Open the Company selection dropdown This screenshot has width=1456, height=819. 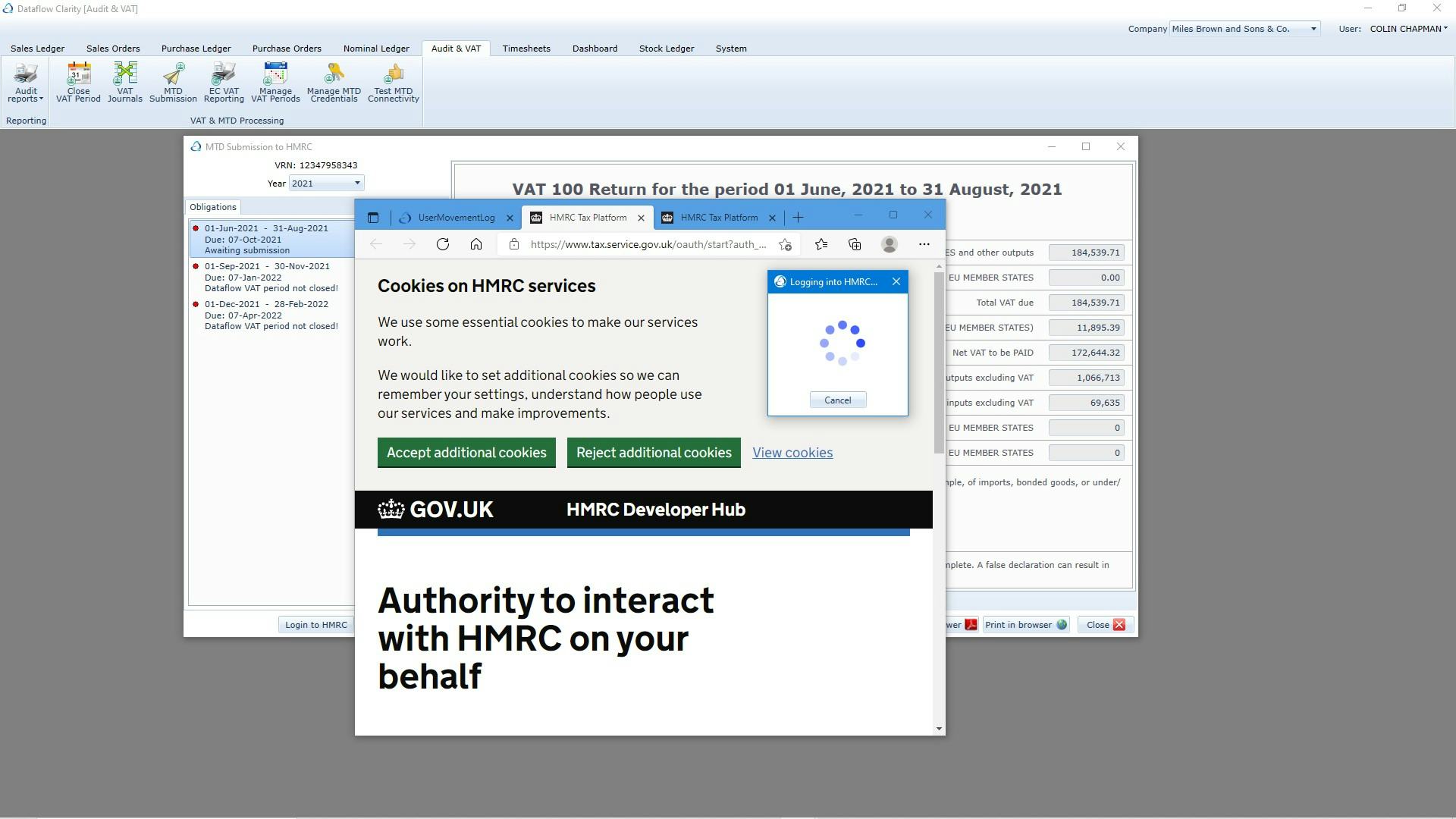pos(1313,29)
